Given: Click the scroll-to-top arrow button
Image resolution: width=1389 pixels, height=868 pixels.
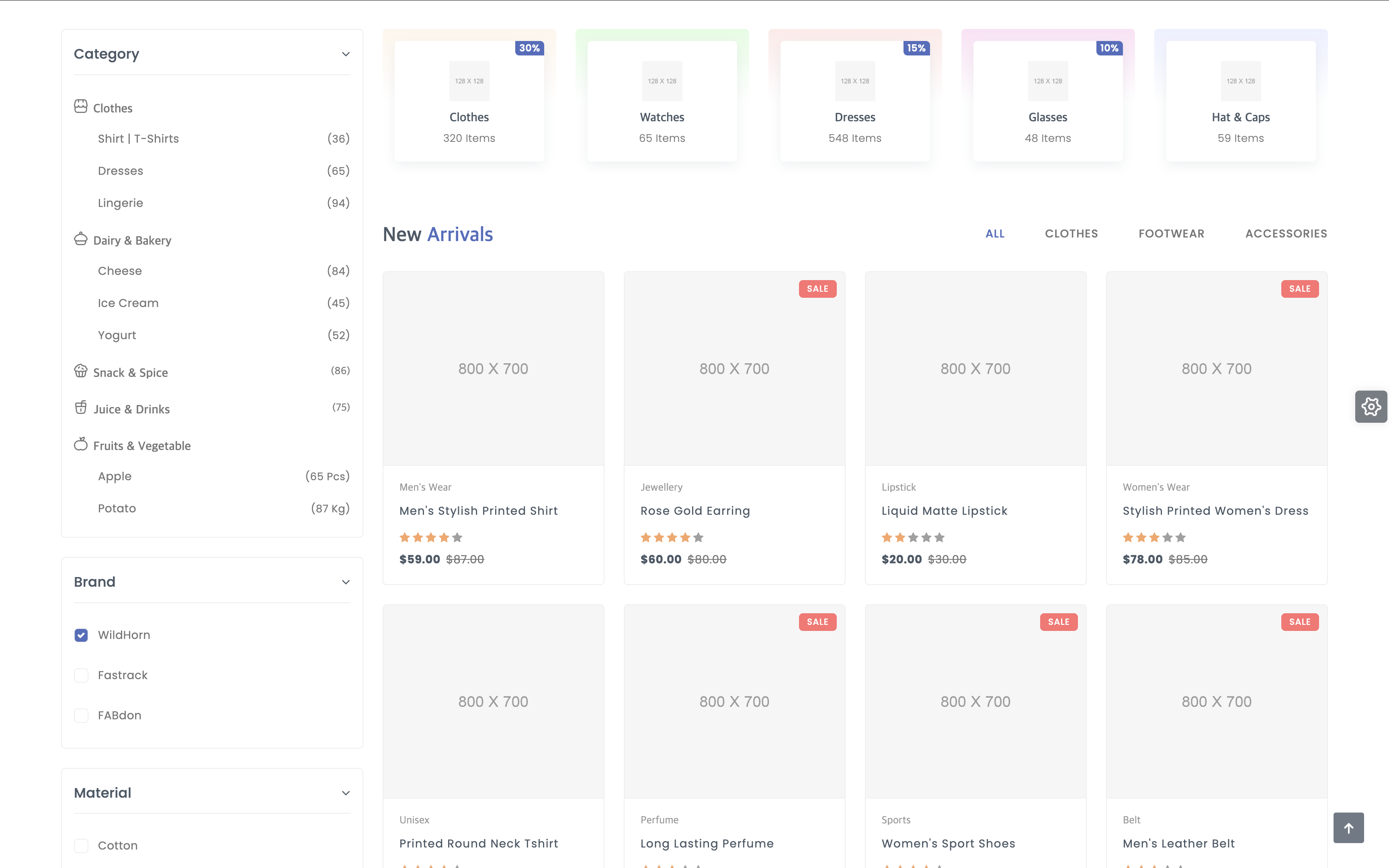Looking at the screenshot, I should (x=1348, y=828).
